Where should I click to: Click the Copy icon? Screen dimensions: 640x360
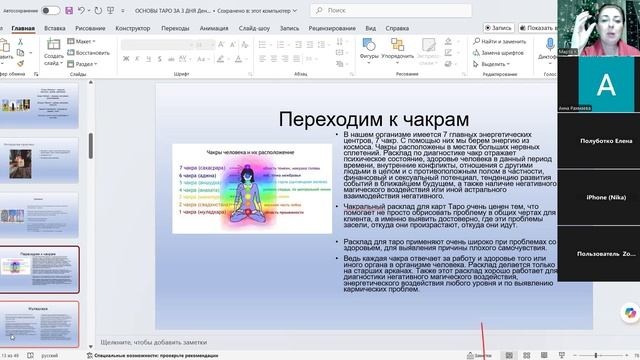20,53
